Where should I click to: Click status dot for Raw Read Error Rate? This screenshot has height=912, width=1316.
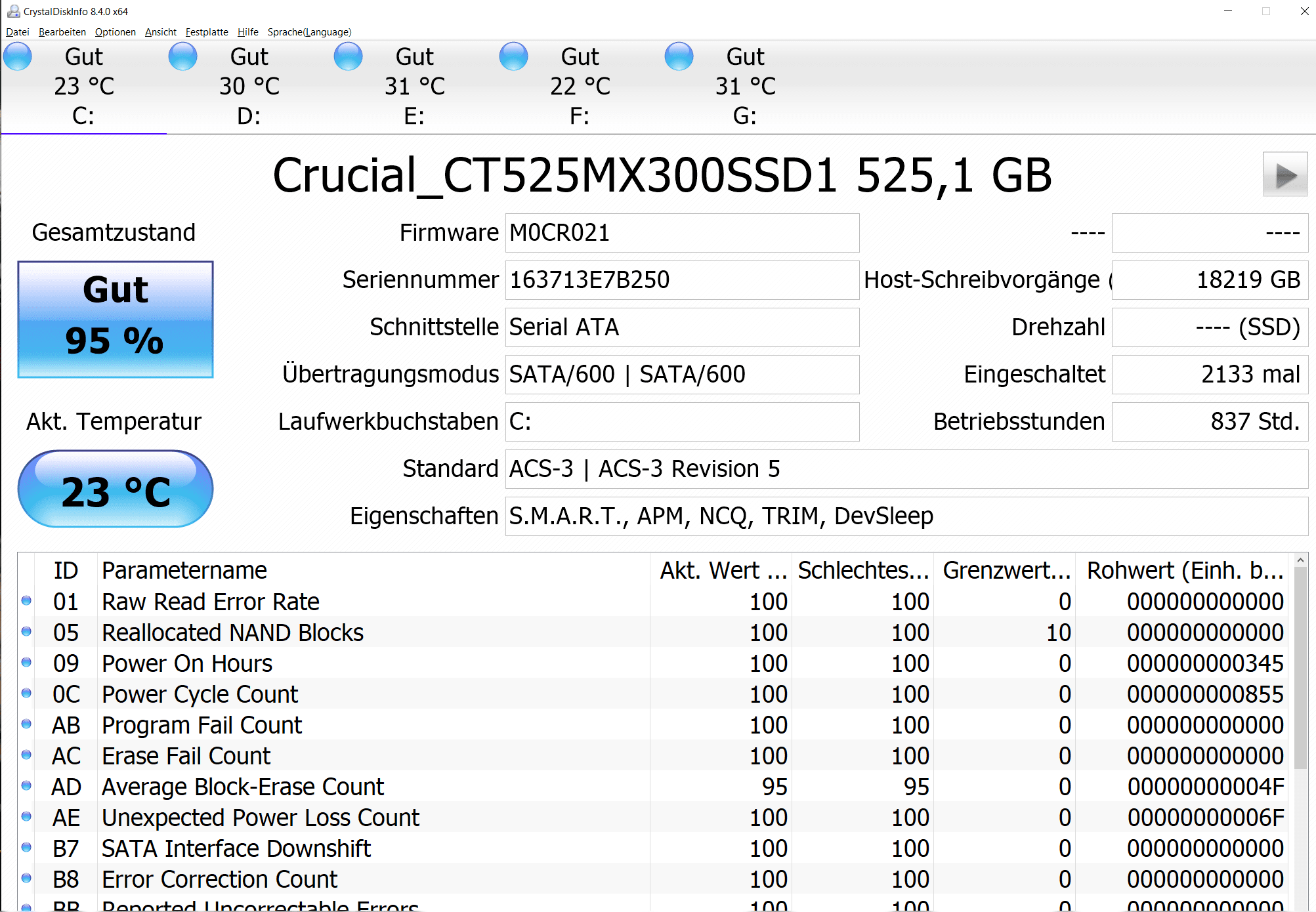coord(26,601)
